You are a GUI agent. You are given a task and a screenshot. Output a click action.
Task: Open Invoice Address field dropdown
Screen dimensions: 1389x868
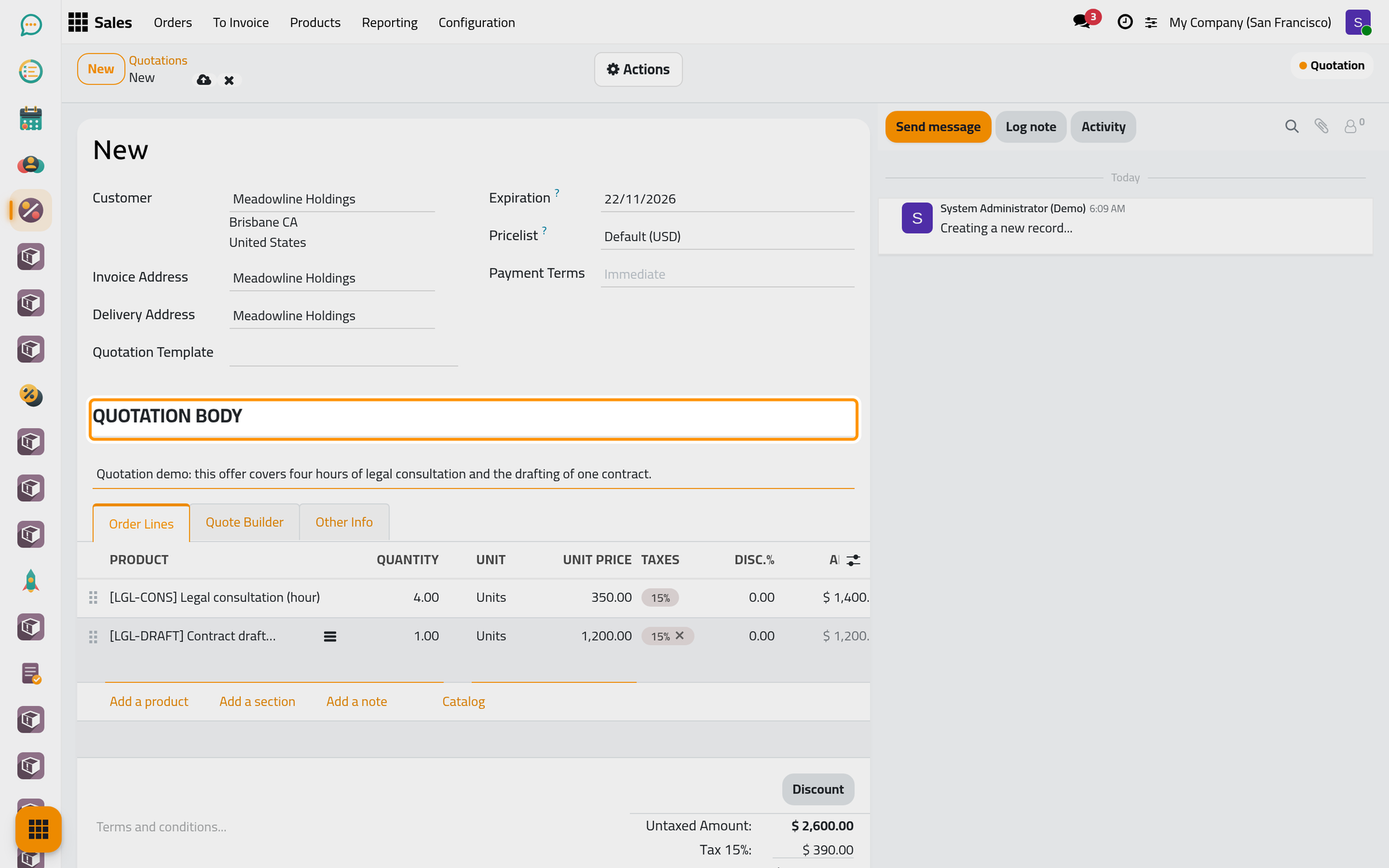tap(332, 278)
